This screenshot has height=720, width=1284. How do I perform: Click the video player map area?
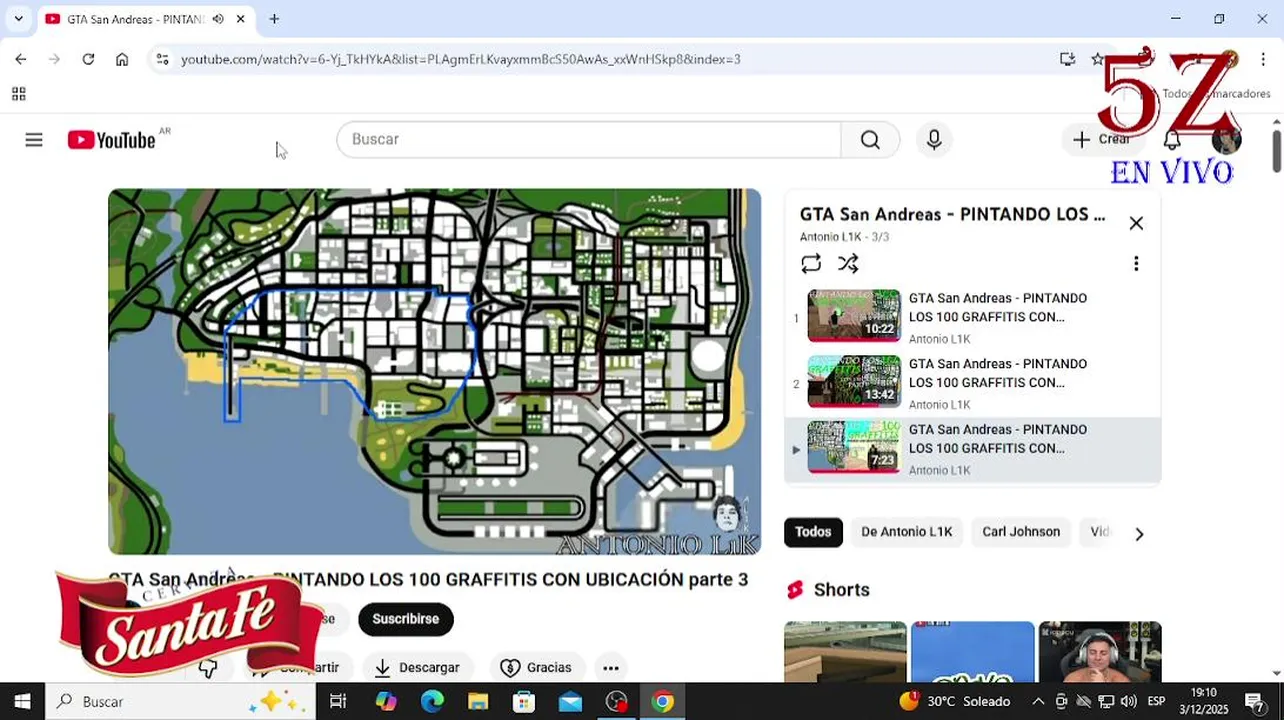tap(434, 371)
